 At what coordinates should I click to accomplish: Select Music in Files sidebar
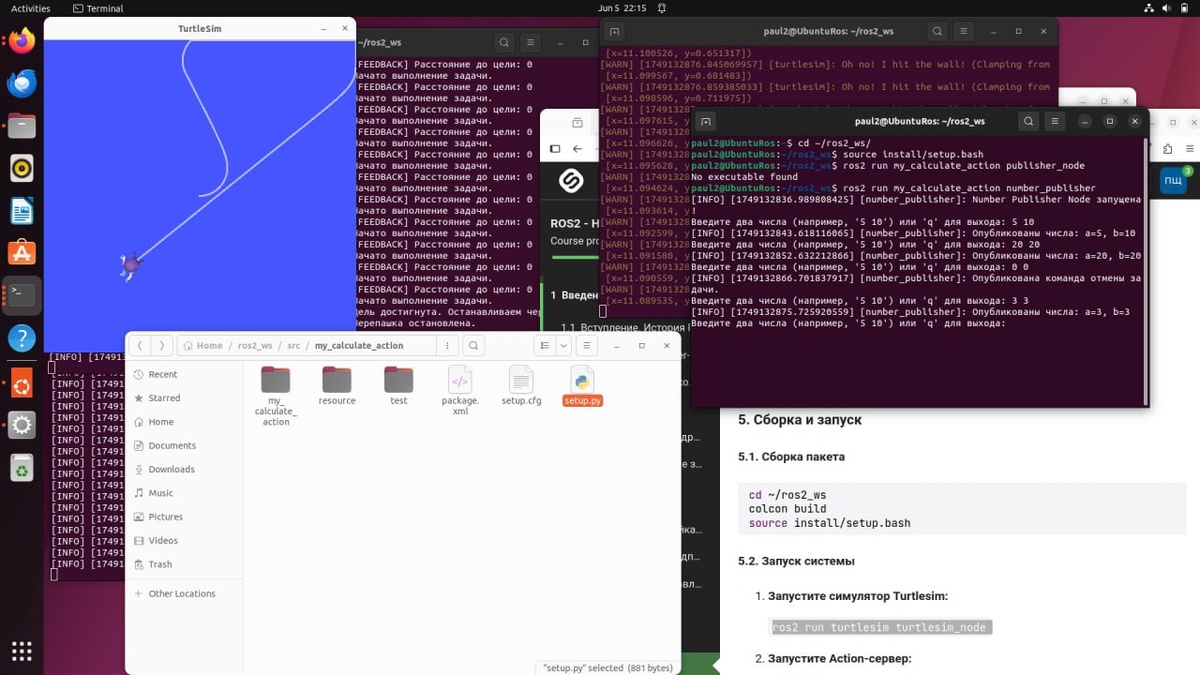[x=184, y=493]
